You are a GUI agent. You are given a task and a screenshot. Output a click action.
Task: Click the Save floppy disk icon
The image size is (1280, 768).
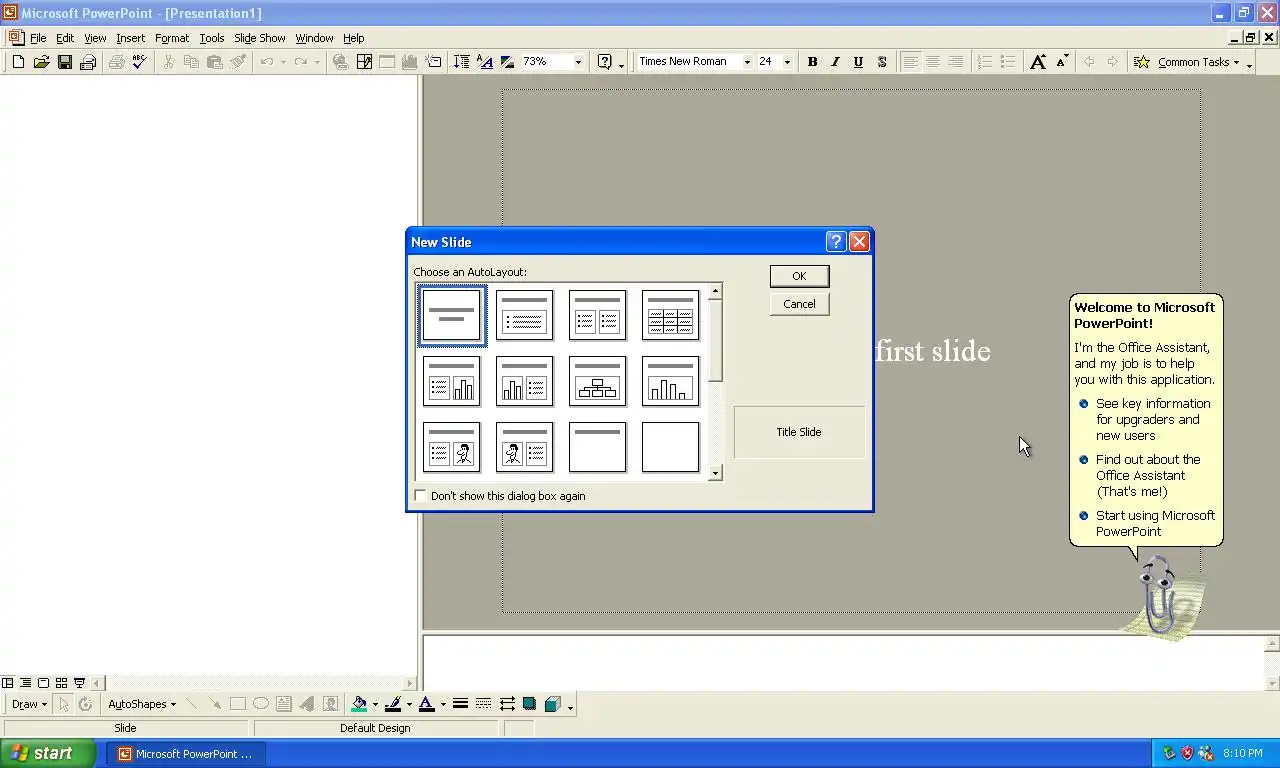64,62
